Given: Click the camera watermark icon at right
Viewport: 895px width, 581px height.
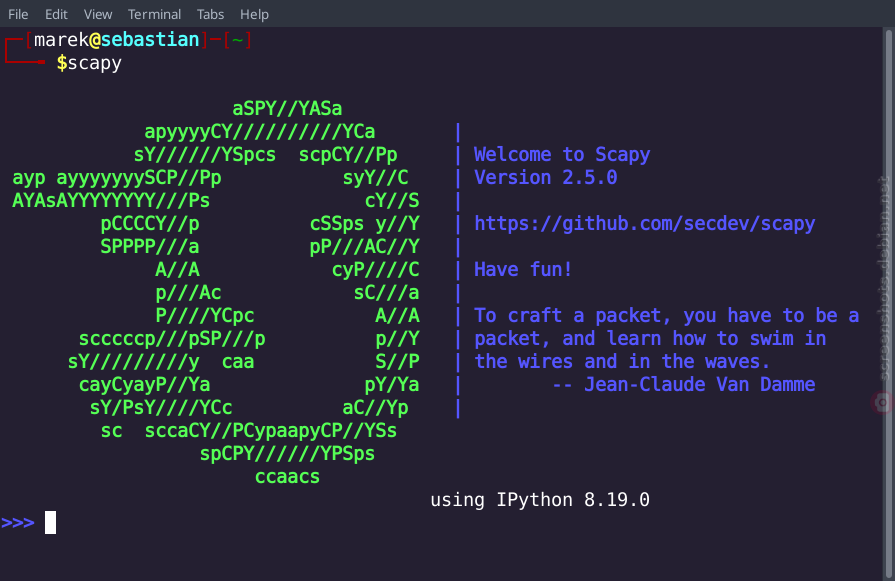Looking at the screenshot, I should point(882,403).
